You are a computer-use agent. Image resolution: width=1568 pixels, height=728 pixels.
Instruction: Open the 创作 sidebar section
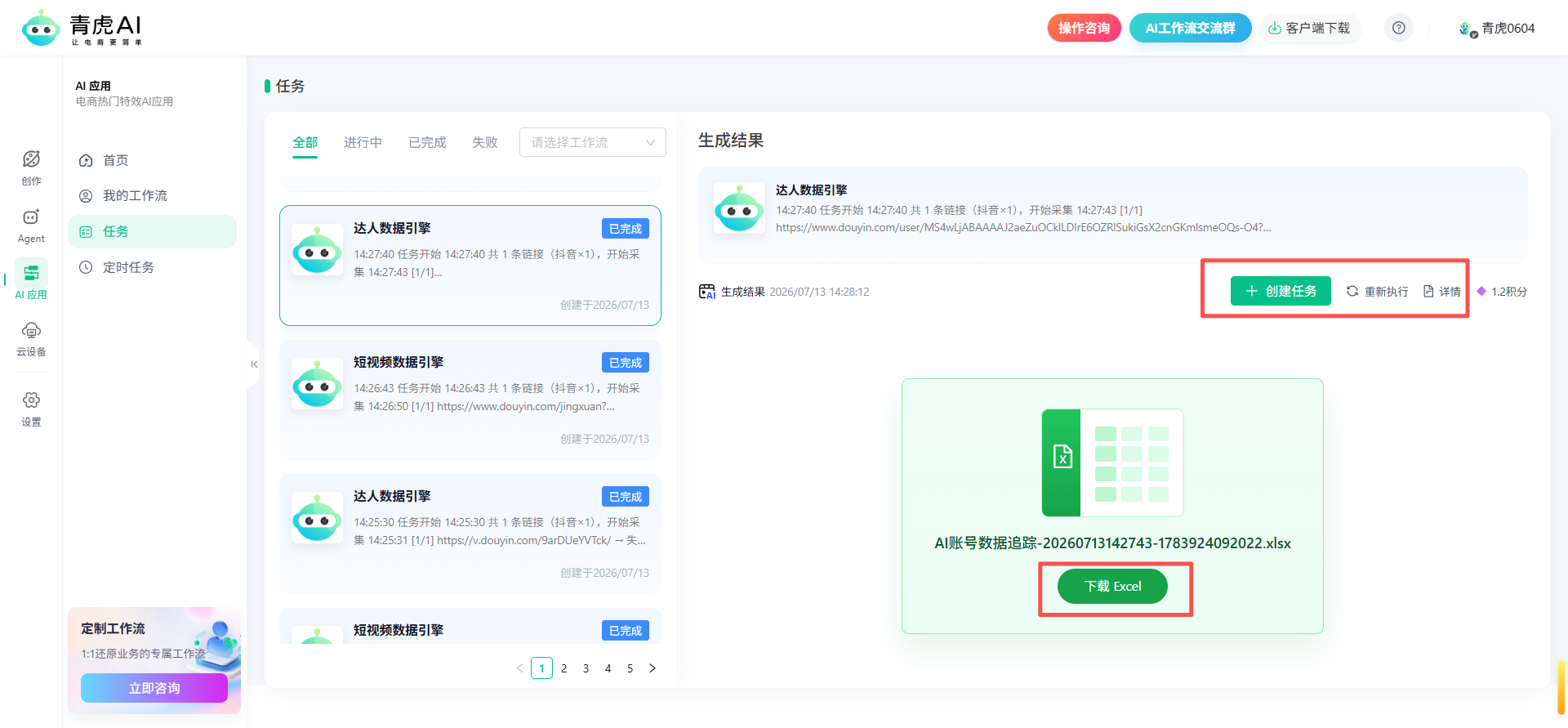coord(31,168)
